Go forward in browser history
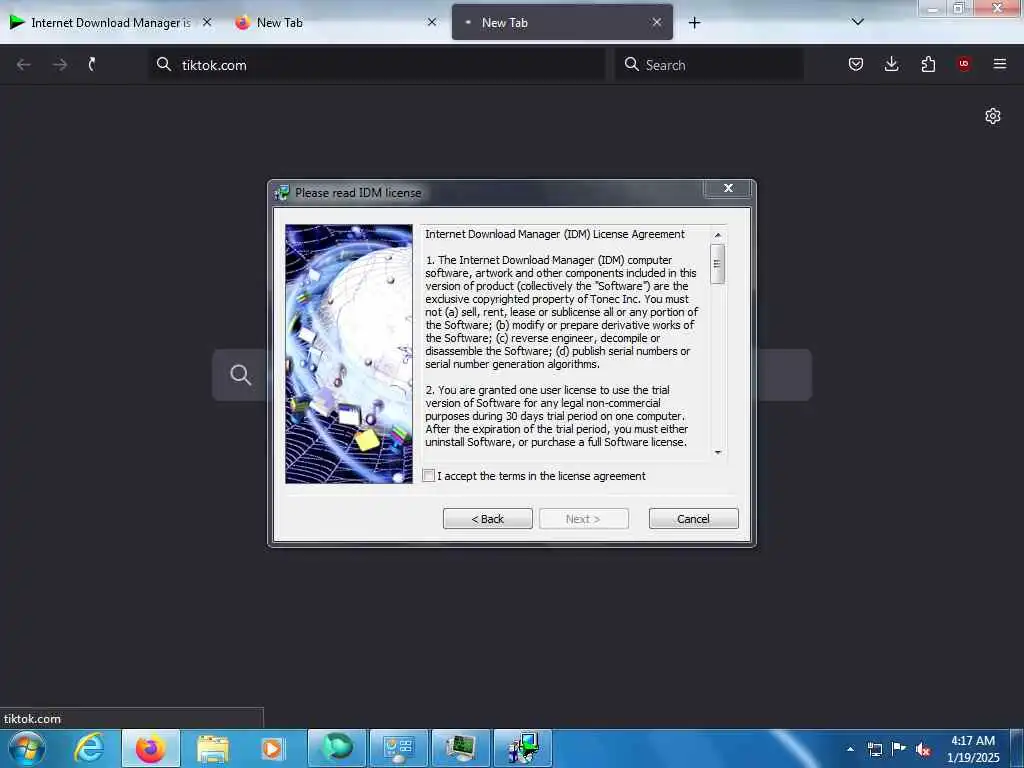The image size is (1024, 768). point(59,64)
